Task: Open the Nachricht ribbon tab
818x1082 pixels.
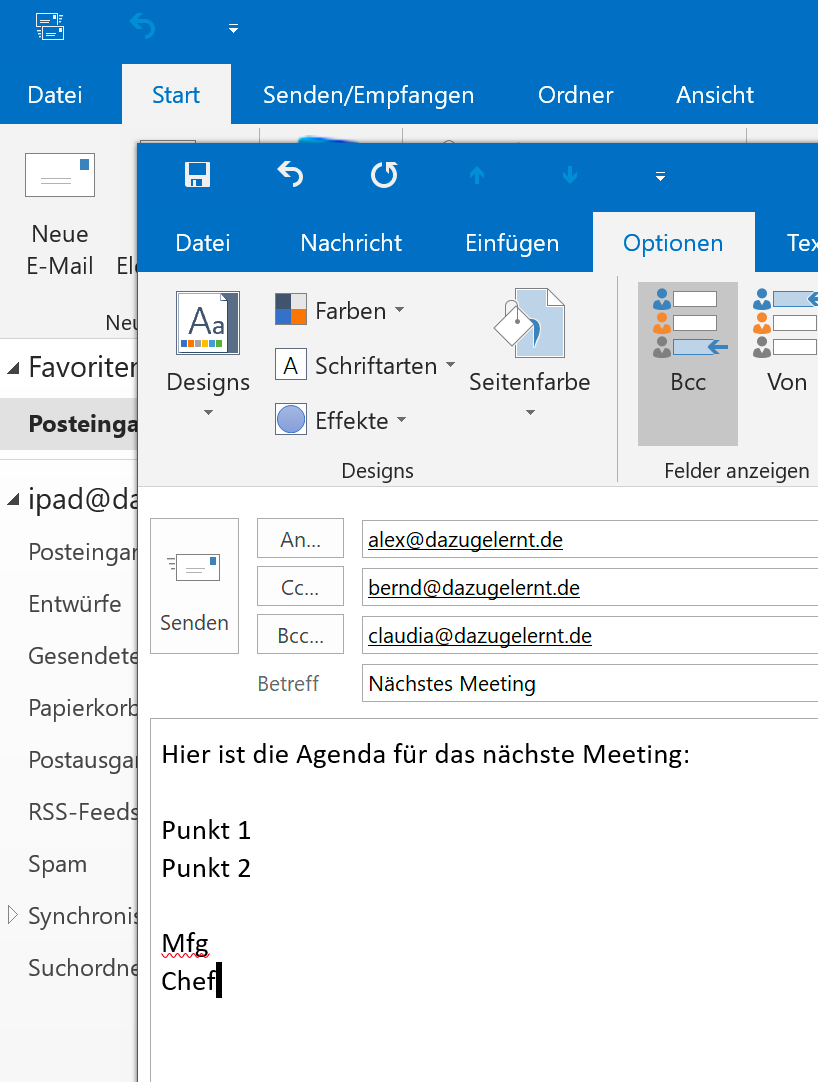Action: pos(351,243)
